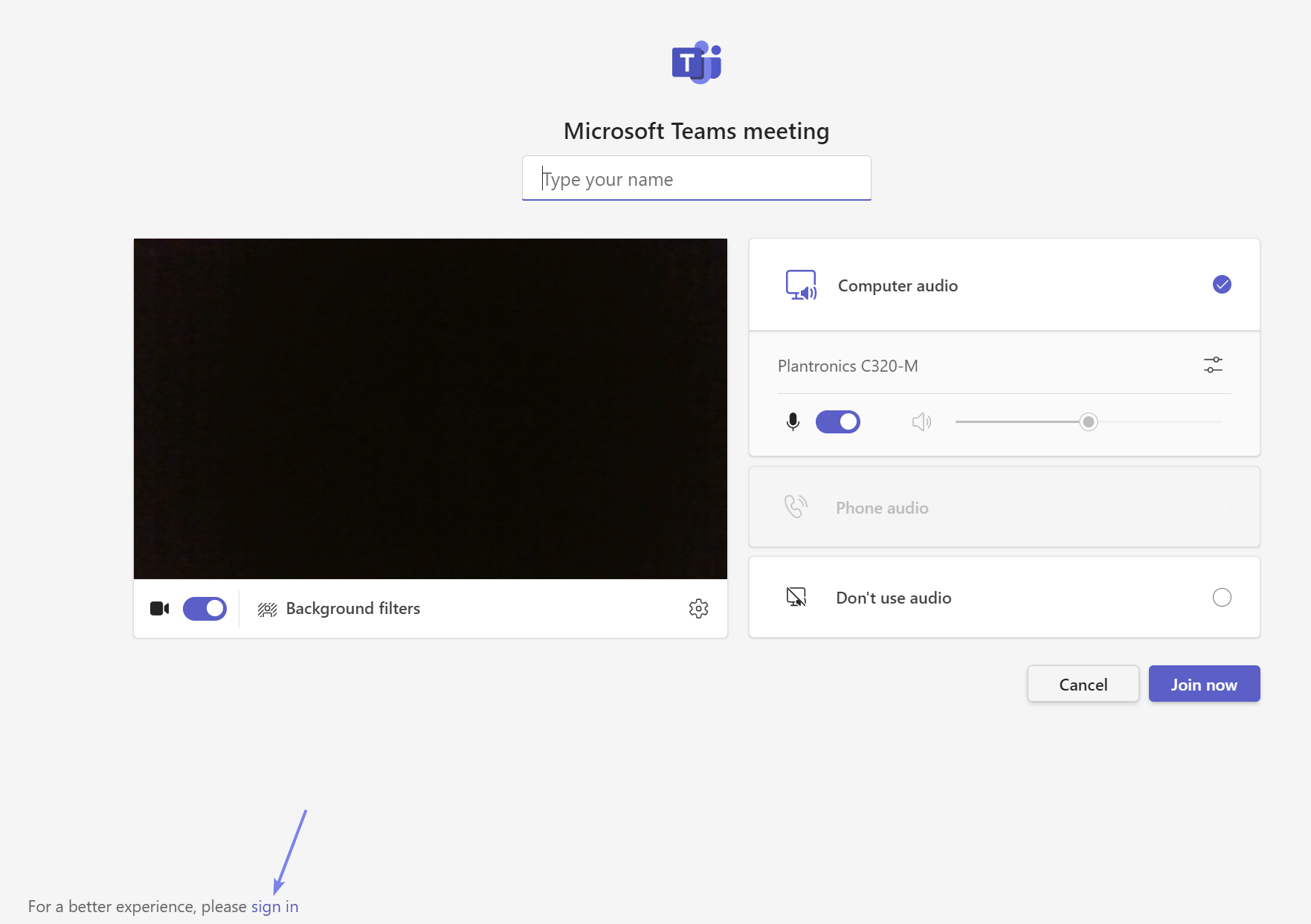Click the microphone icon
The height and width of the screenshot is (924, 1311).
coord(793,422)
